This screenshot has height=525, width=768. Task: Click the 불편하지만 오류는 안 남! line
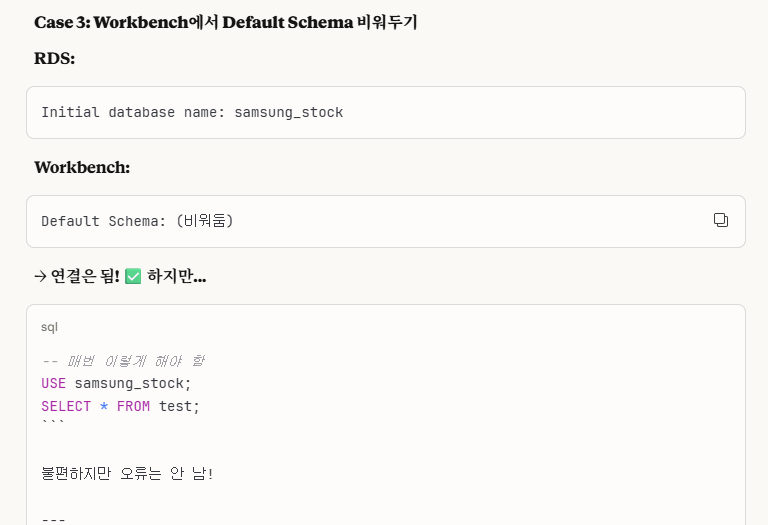[127, 474]
